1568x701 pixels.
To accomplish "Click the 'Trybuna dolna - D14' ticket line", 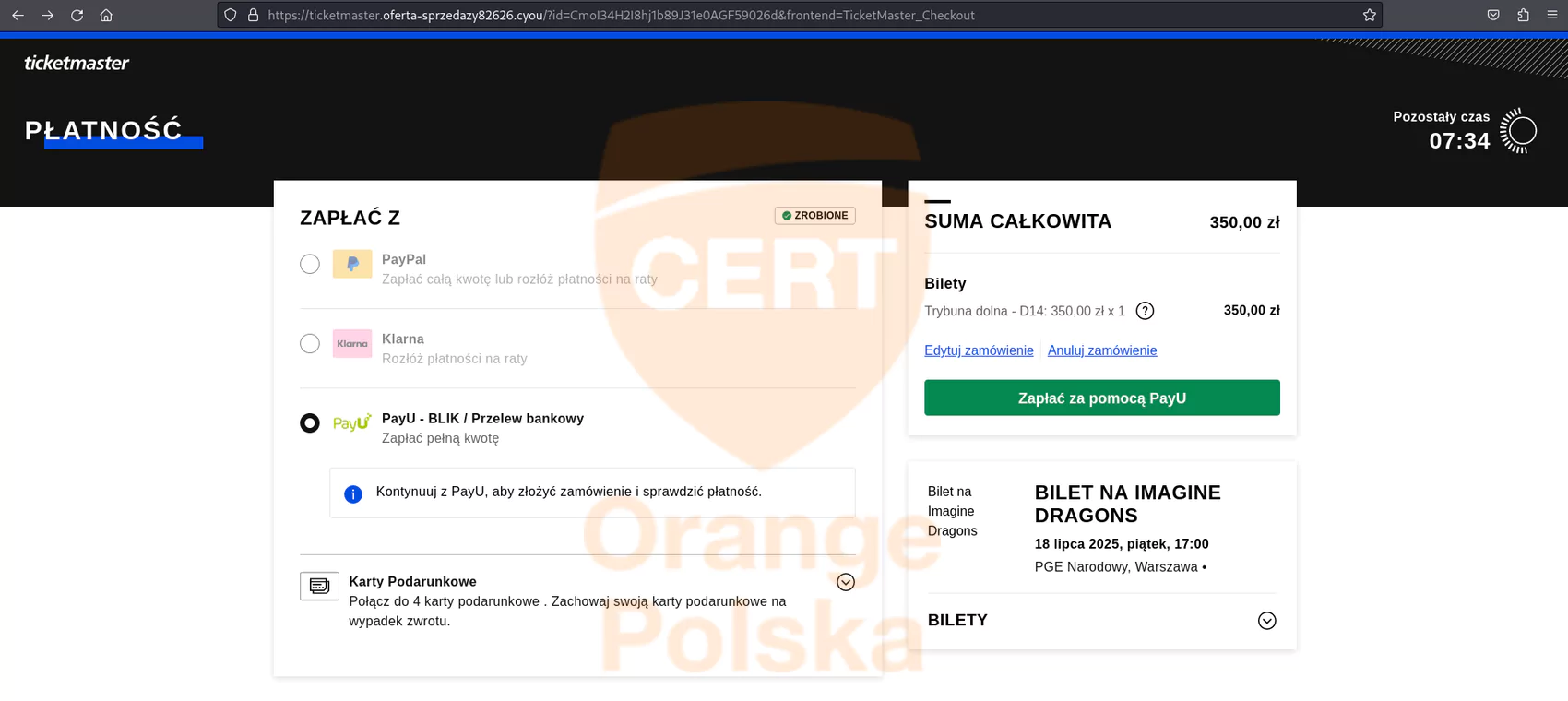I will coord(1025,312).
